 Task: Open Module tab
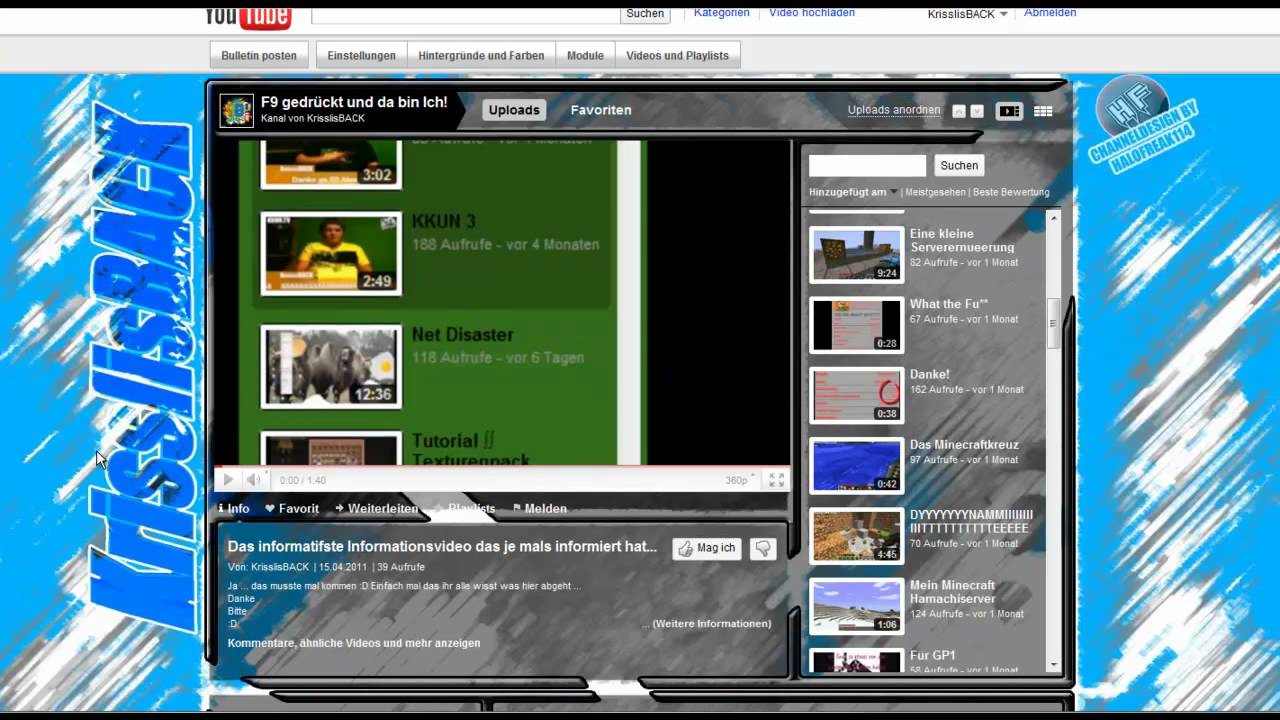click(x=585, y=56)
